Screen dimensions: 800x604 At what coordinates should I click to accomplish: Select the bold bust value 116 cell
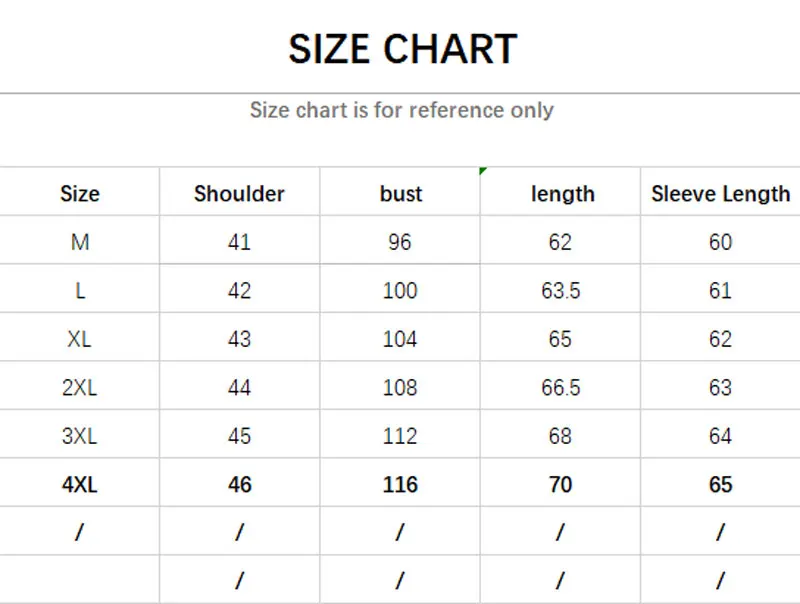point(400,485)
